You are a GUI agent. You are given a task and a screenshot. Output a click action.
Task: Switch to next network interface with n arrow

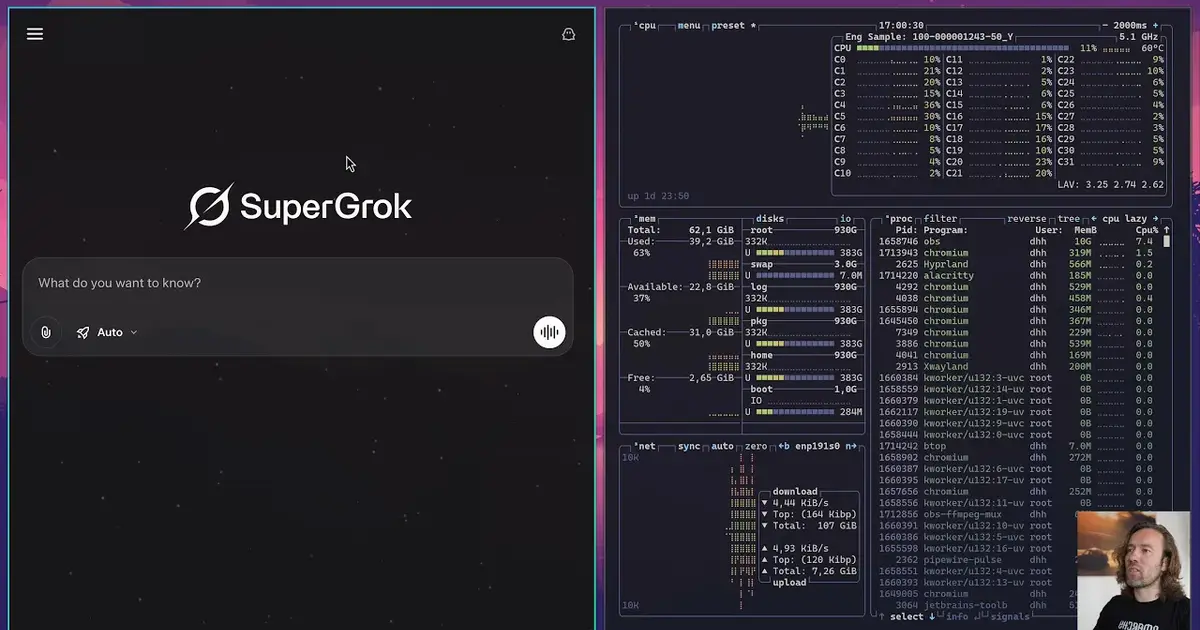point(851,446)
